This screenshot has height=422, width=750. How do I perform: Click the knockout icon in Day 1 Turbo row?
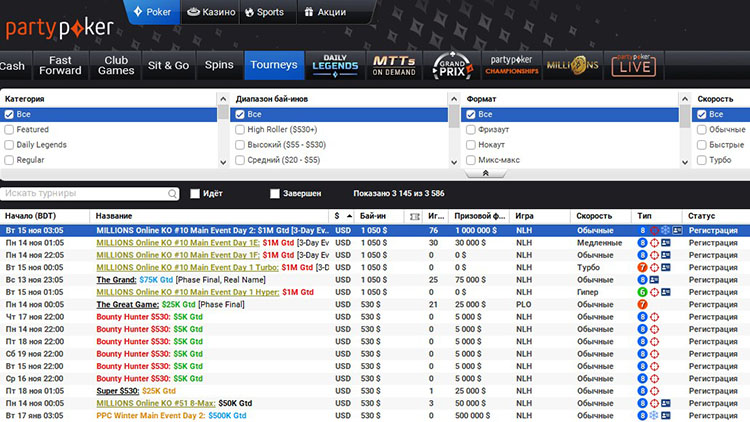coord(654,267)
